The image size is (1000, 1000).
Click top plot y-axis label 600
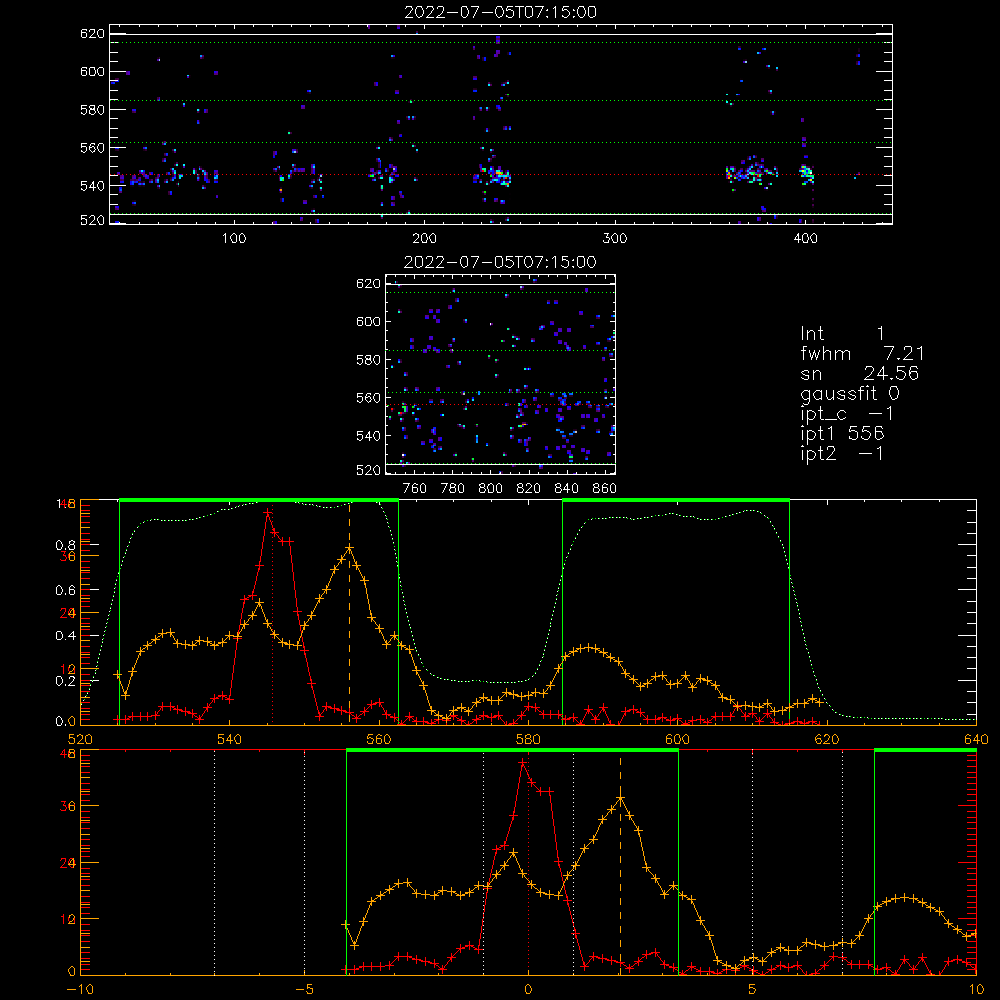tap(92, 71)
